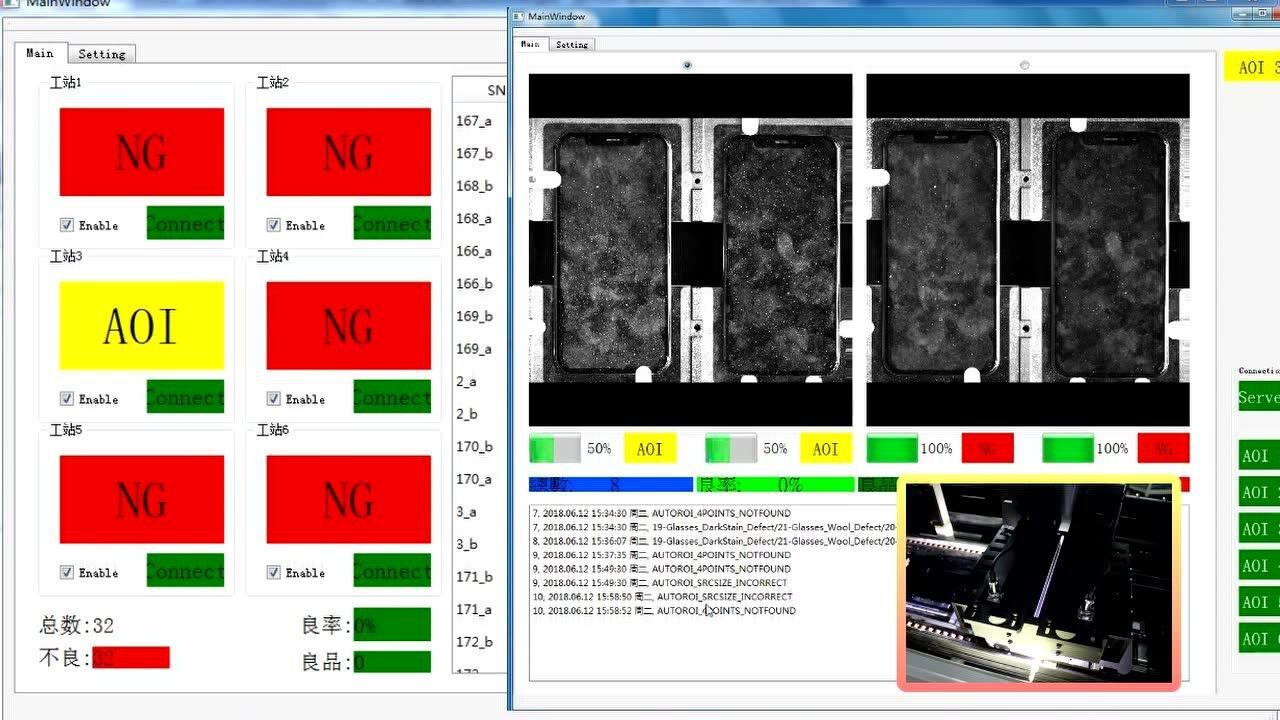This screenshot has height=720, width=1280.
Task: Open the Setting tab in the left station window
Action: pos(102,54)
